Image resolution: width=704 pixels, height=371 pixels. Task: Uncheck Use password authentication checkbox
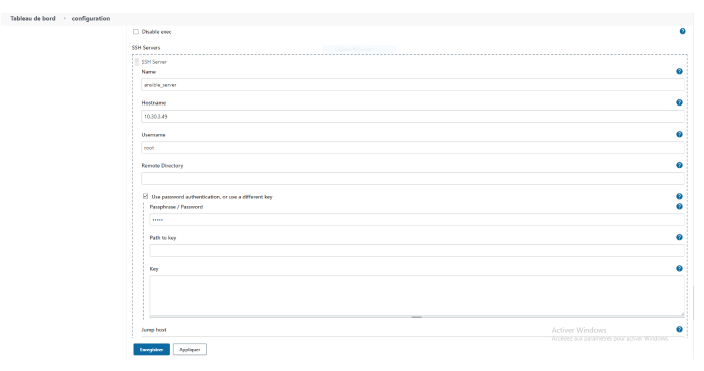click(x=145, y=196)
